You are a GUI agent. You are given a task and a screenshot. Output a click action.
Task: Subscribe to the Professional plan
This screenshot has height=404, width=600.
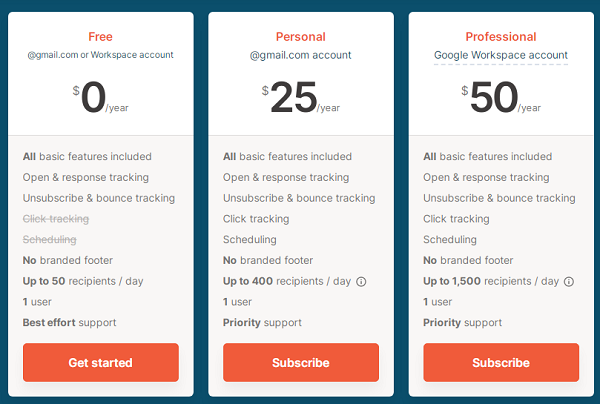tap(501, 362)
